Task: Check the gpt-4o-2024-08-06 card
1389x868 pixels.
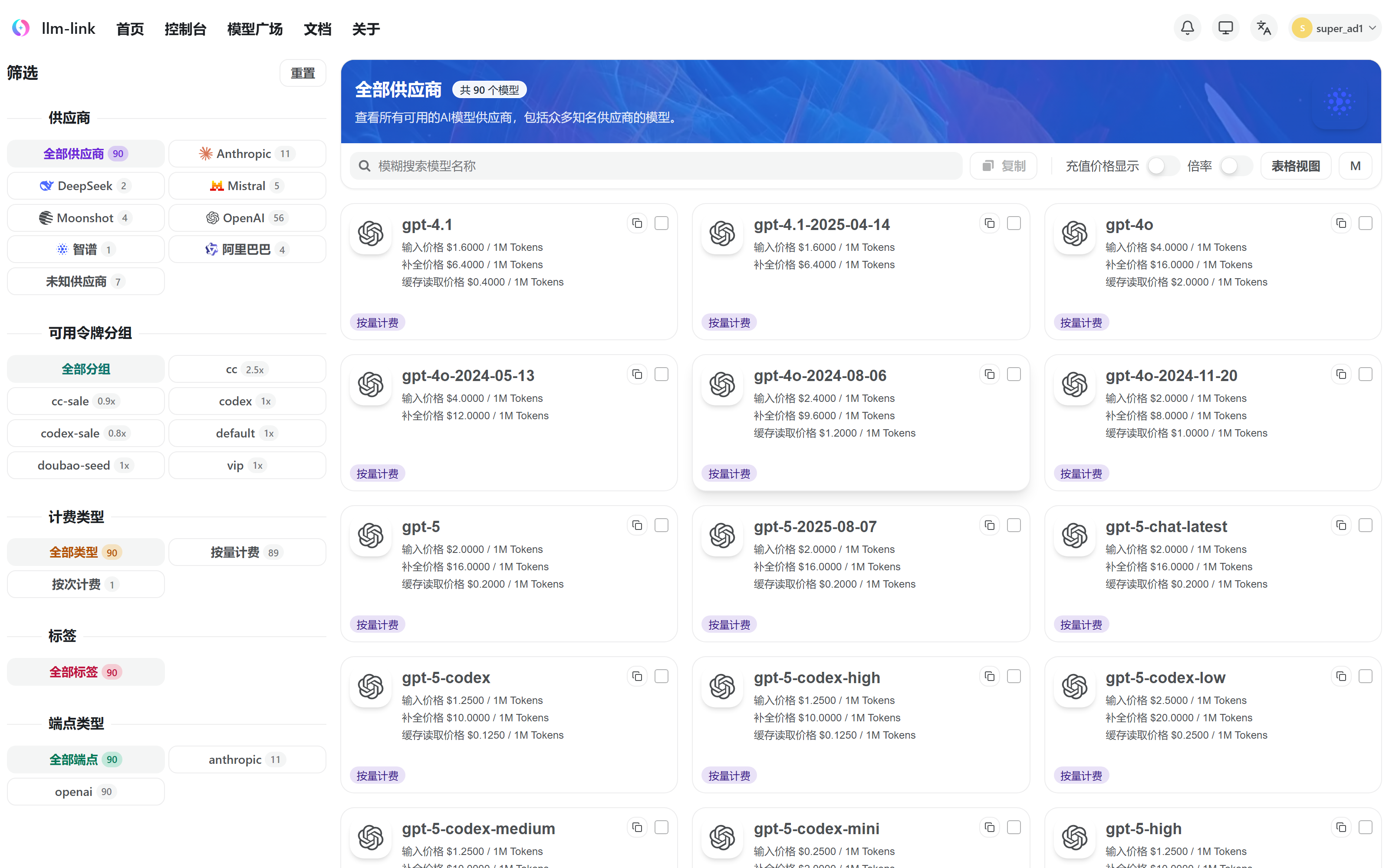Action: [1014, 374]
